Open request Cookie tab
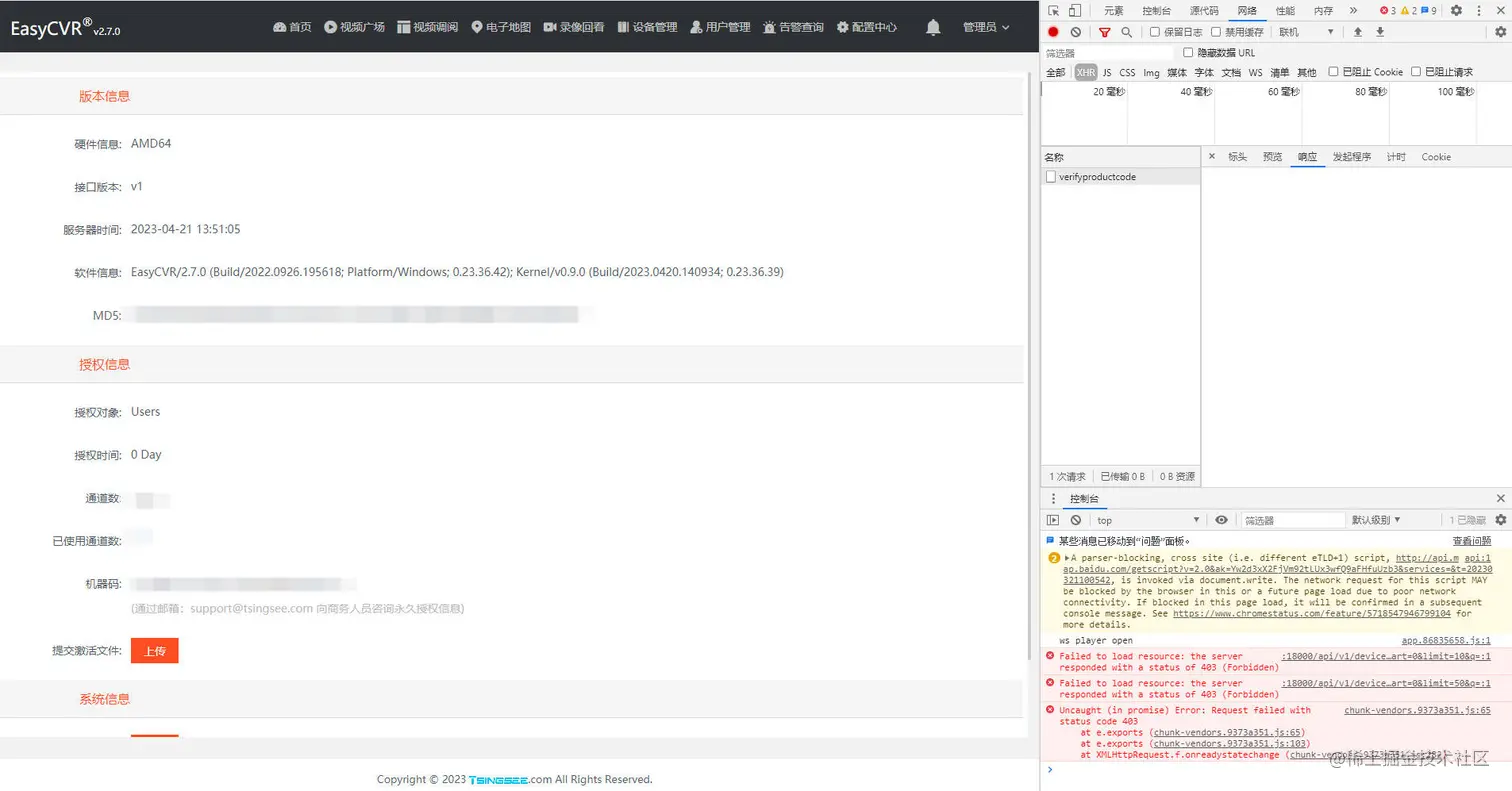1512x791 pixels. click(1436, 157)
